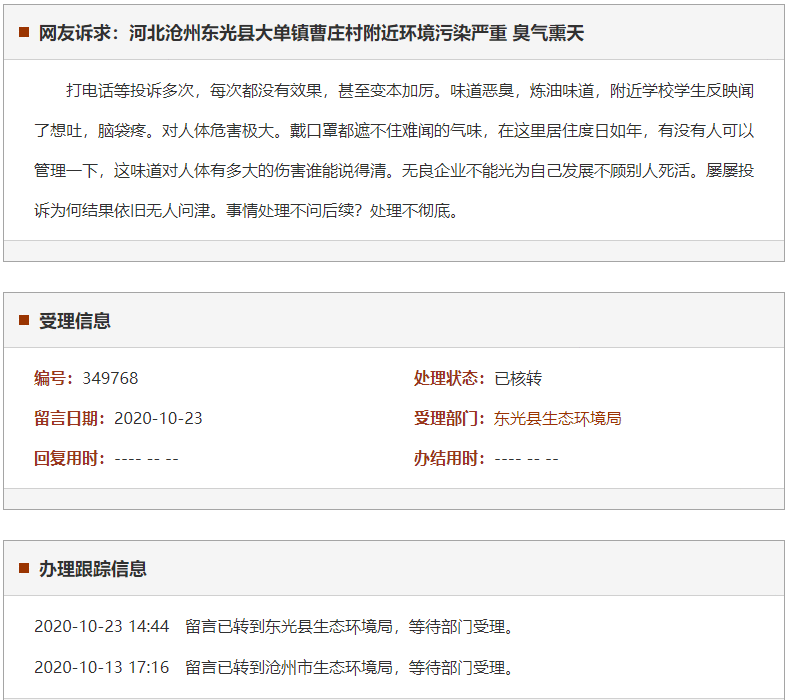Viewport: 788px width, 700px height.
Task: Click the 受理信息 section heading
Action: 75,321
